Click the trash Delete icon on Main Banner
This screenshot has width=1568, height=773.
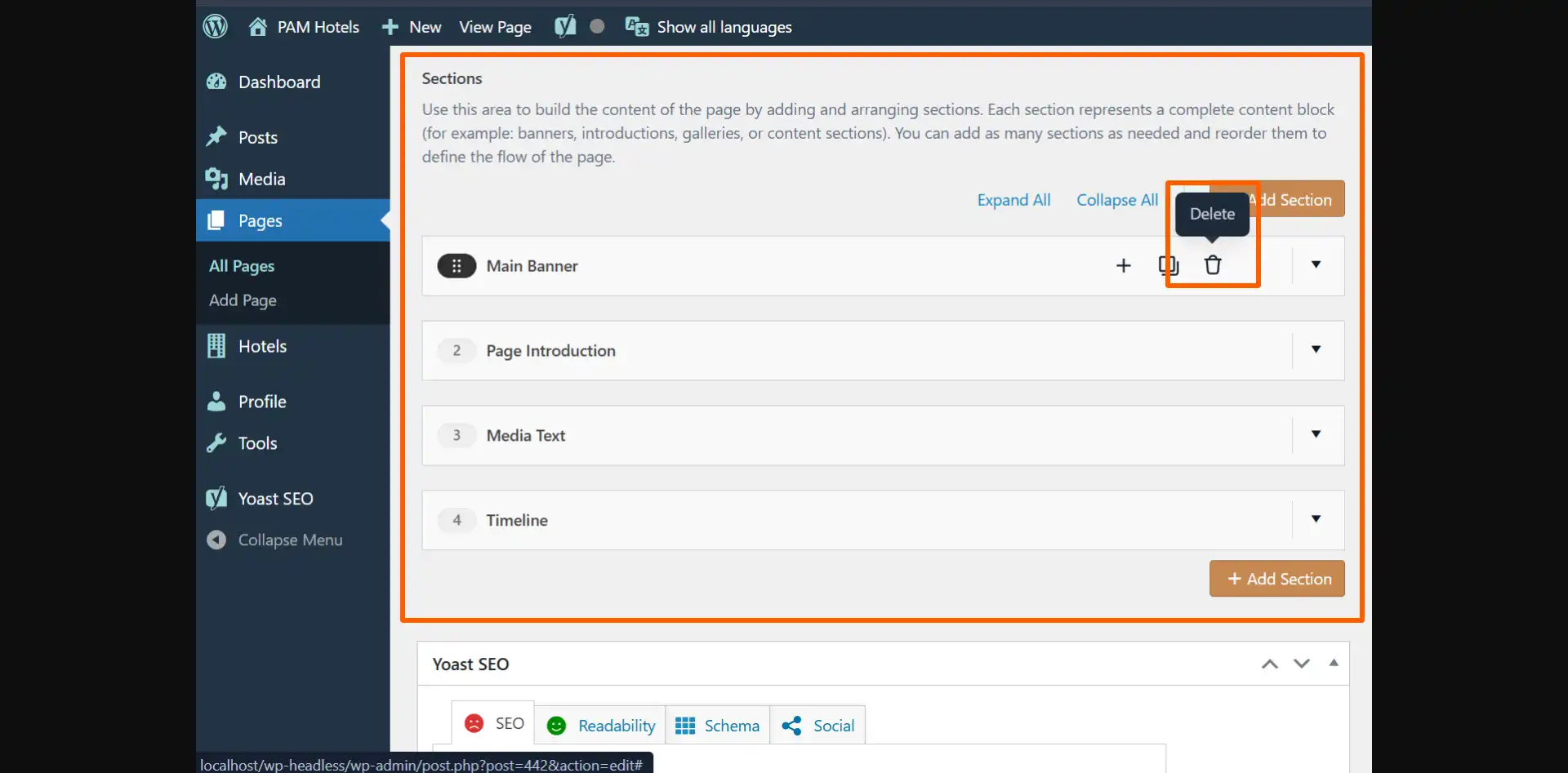click(1213, 265)
